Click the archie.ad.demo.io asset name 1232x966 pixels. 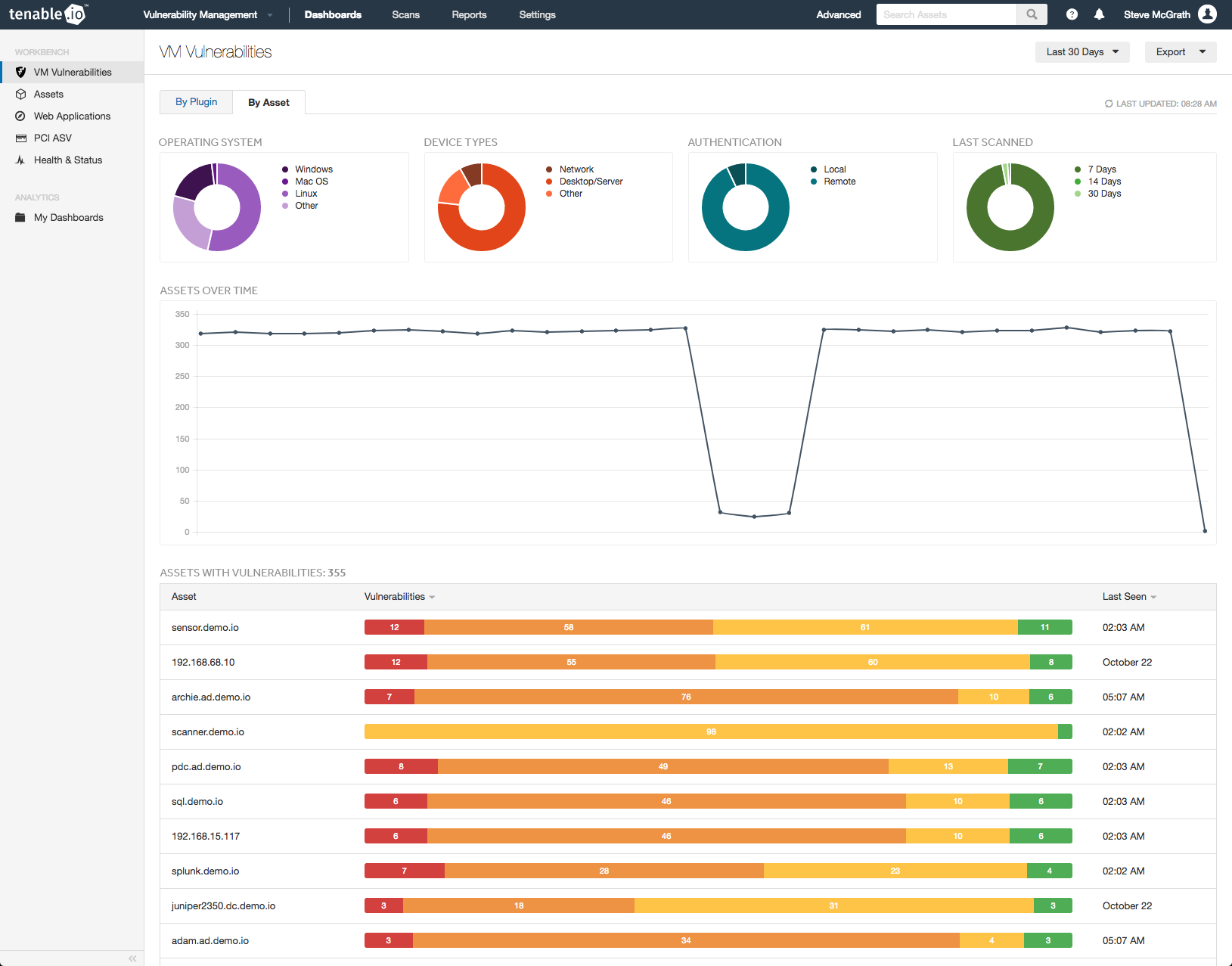211,697
